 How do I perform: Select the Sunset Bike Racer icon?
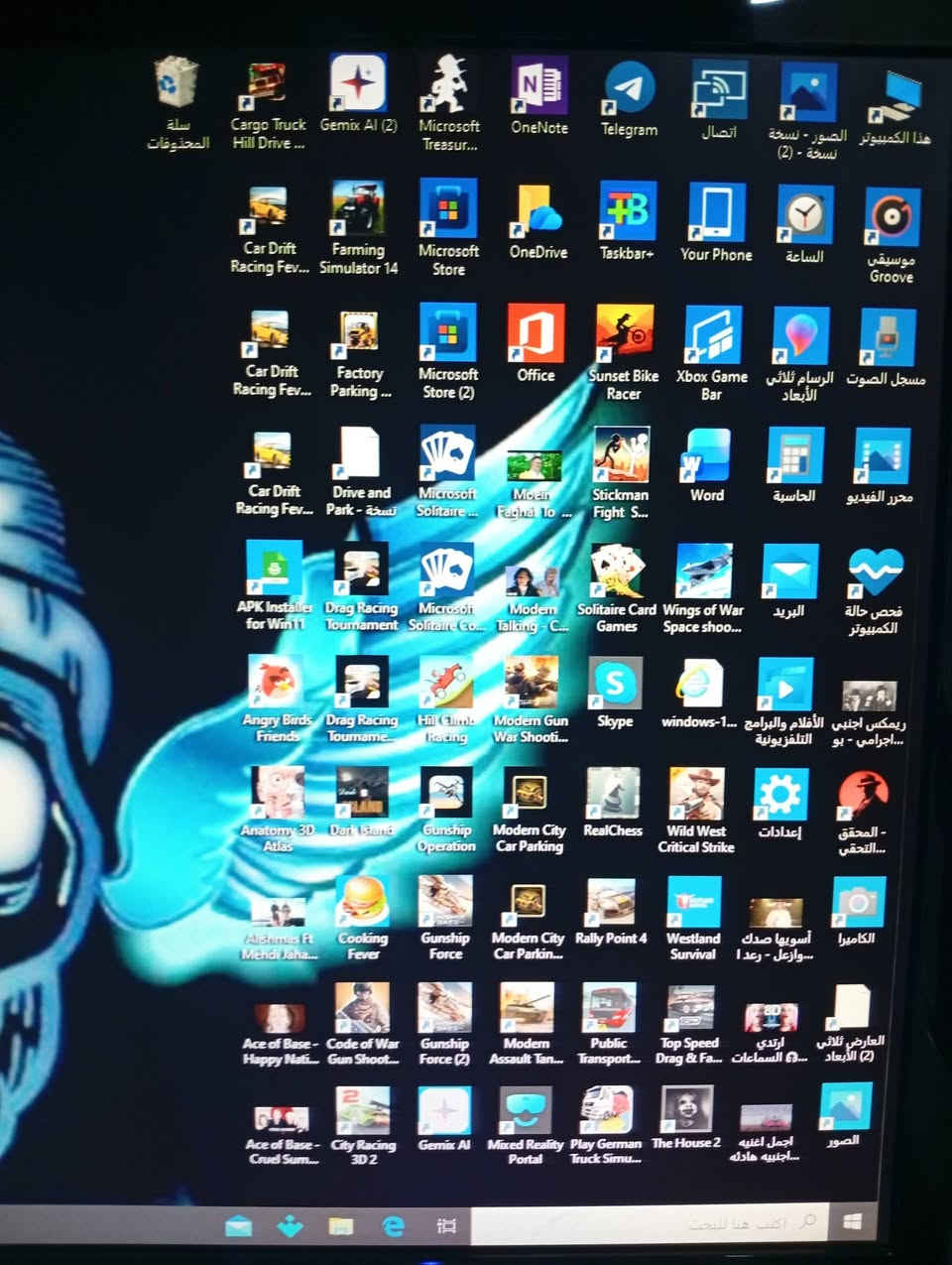[624, 334]
